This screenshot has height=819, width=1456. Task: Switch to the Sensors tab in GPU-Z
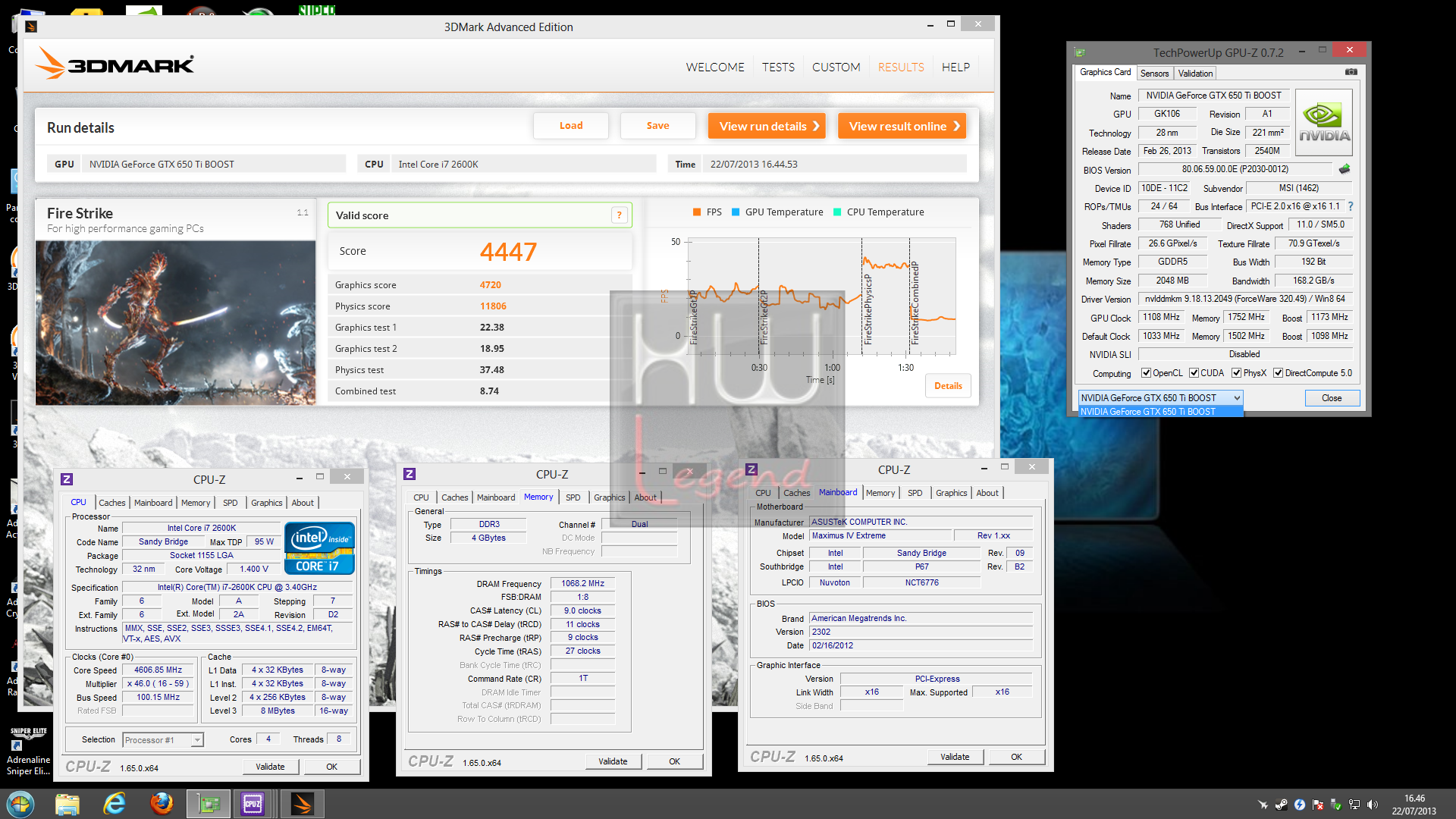point(1154,74)
